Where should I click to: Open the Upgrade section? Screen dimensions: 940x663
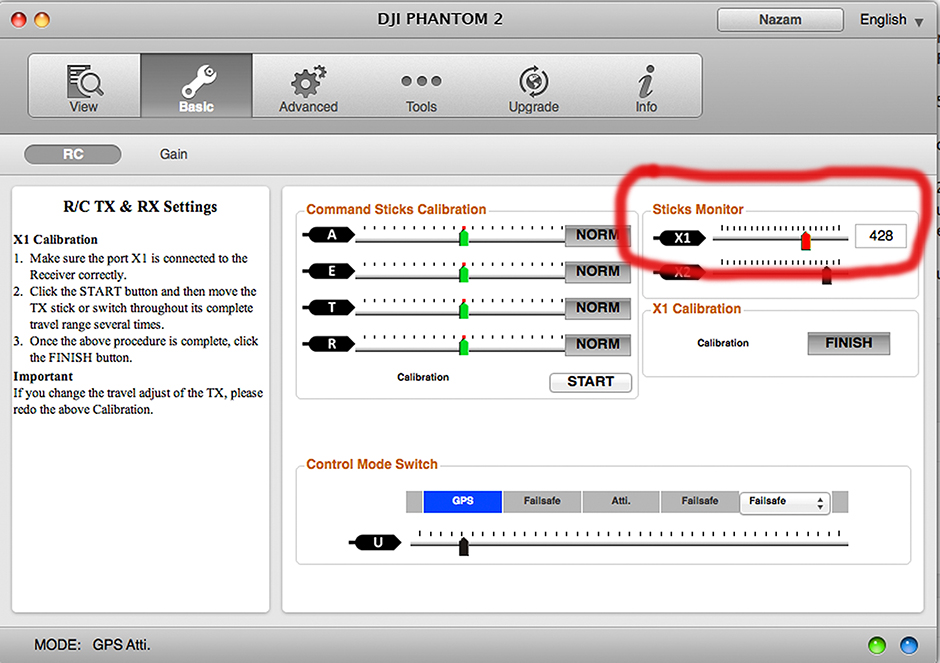pos(533,86)
